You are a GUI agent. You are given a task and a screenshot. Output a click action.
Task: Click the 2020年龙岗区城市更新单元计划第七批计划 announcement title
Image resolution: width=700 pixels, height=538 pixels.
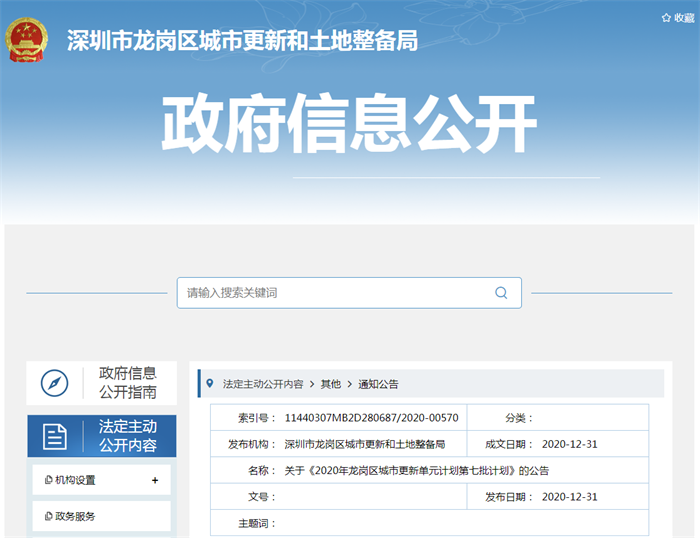[x=417, y=470]
